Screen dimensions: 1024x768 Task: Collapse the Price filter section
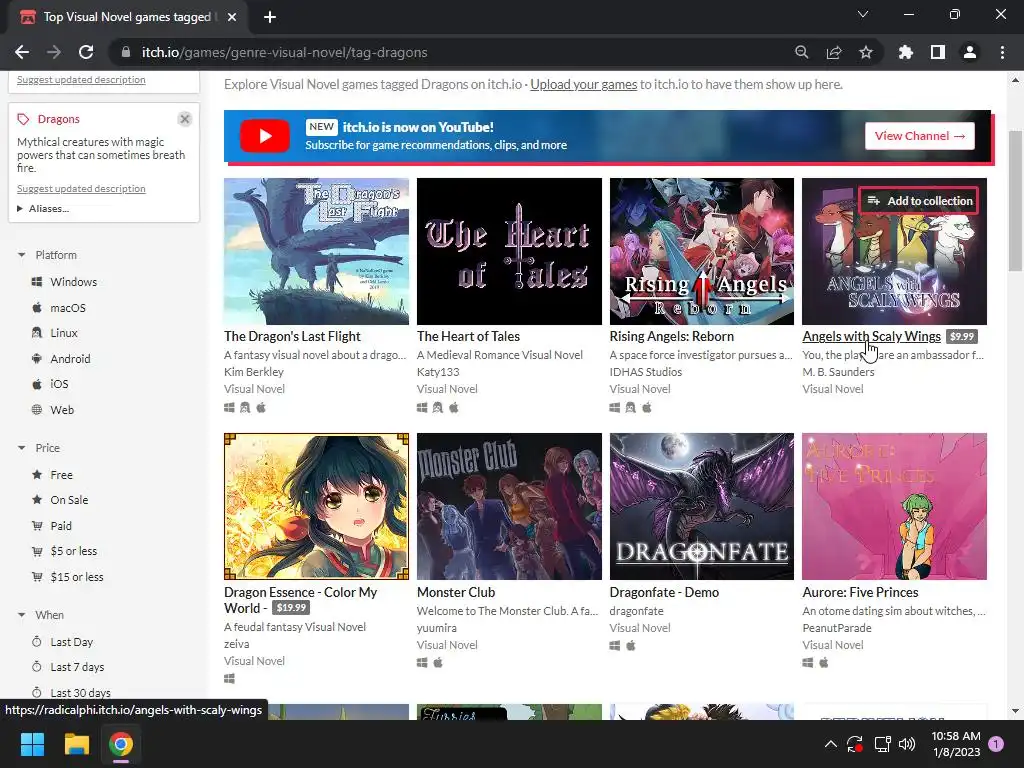pyautogui.click(x=22, y=448)
